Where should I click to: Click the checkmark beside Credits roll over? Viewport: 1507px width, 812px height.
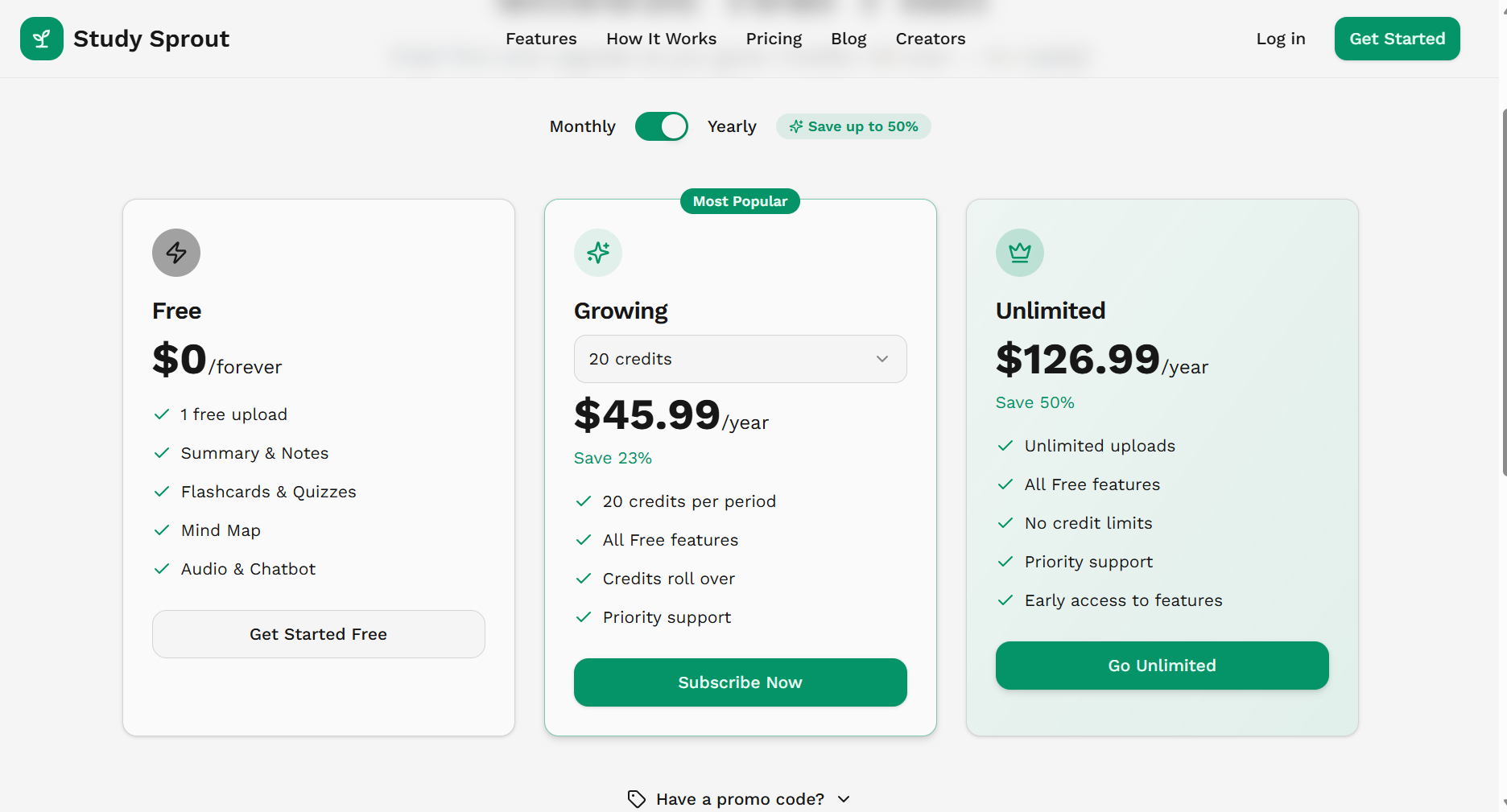[584, 579]
